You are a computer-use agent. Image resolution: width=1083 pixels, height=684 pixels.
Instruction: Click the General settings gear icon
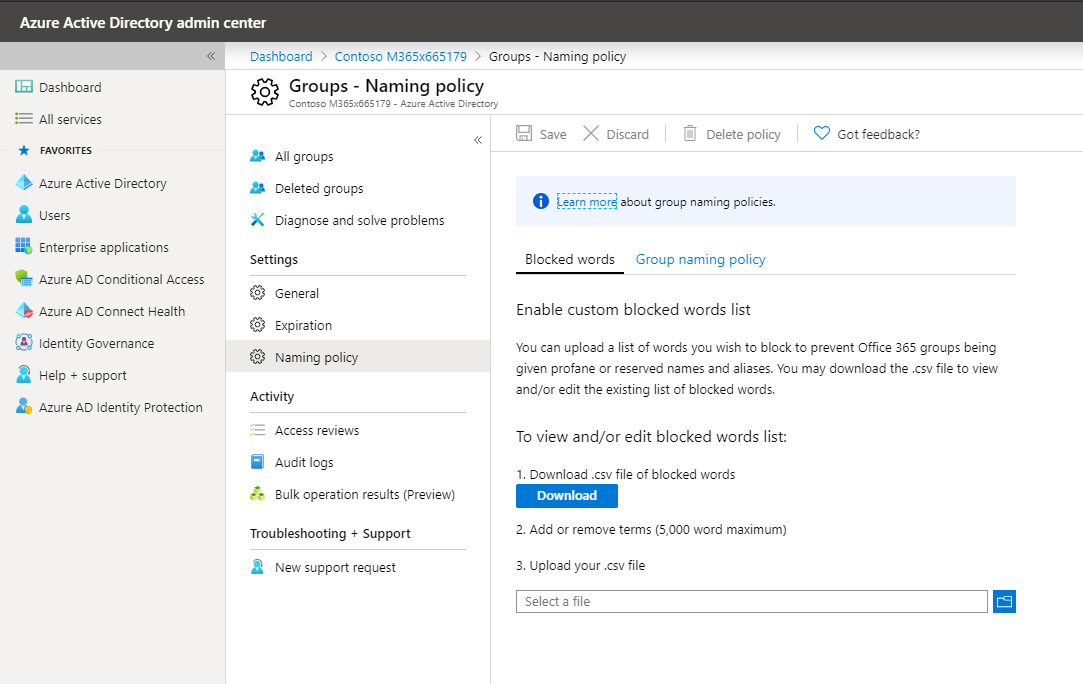(258, 293)
